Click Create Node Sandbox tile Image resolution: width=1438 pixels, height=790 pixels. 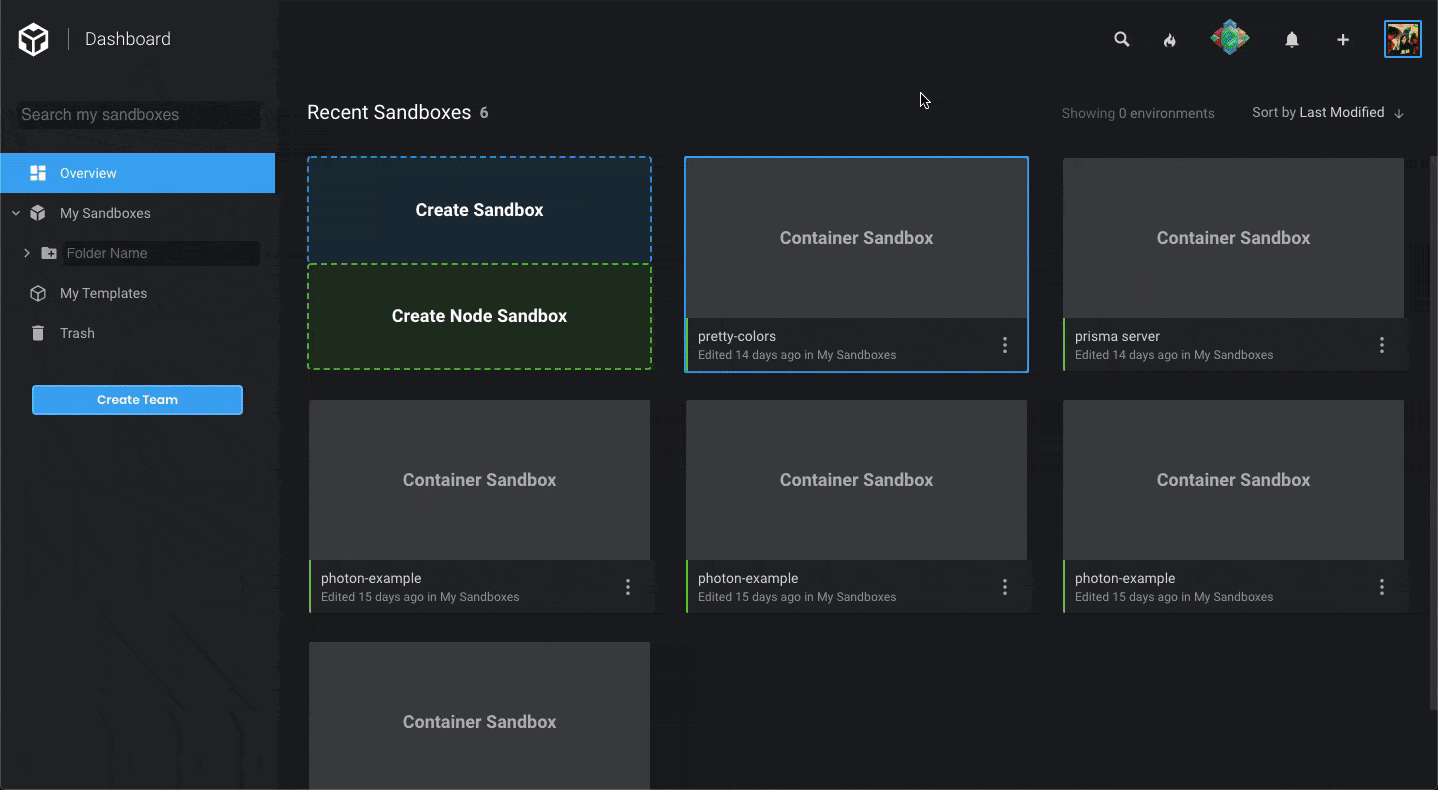[479, 316]
